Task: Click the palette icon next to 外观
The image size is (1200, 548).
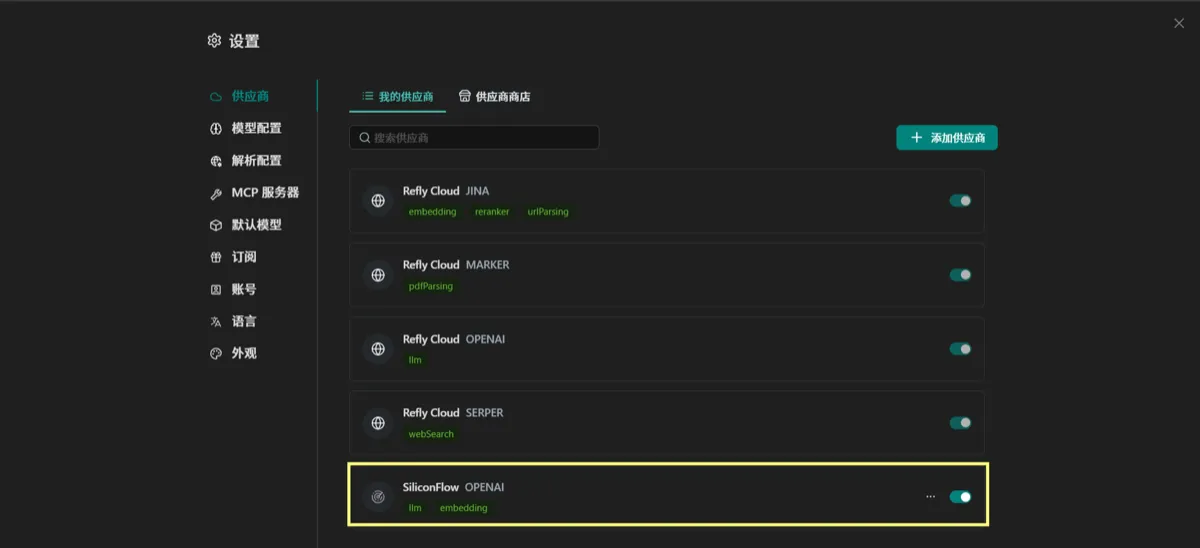Action: 216,354
